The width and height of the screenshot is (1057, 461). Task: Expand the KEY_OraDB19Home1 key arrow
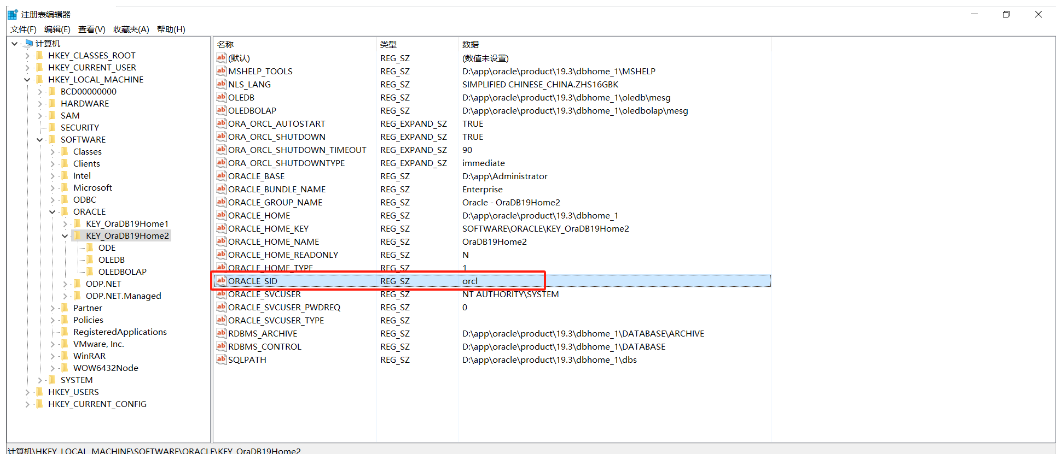pyautogui.click(x=65, y=224)
